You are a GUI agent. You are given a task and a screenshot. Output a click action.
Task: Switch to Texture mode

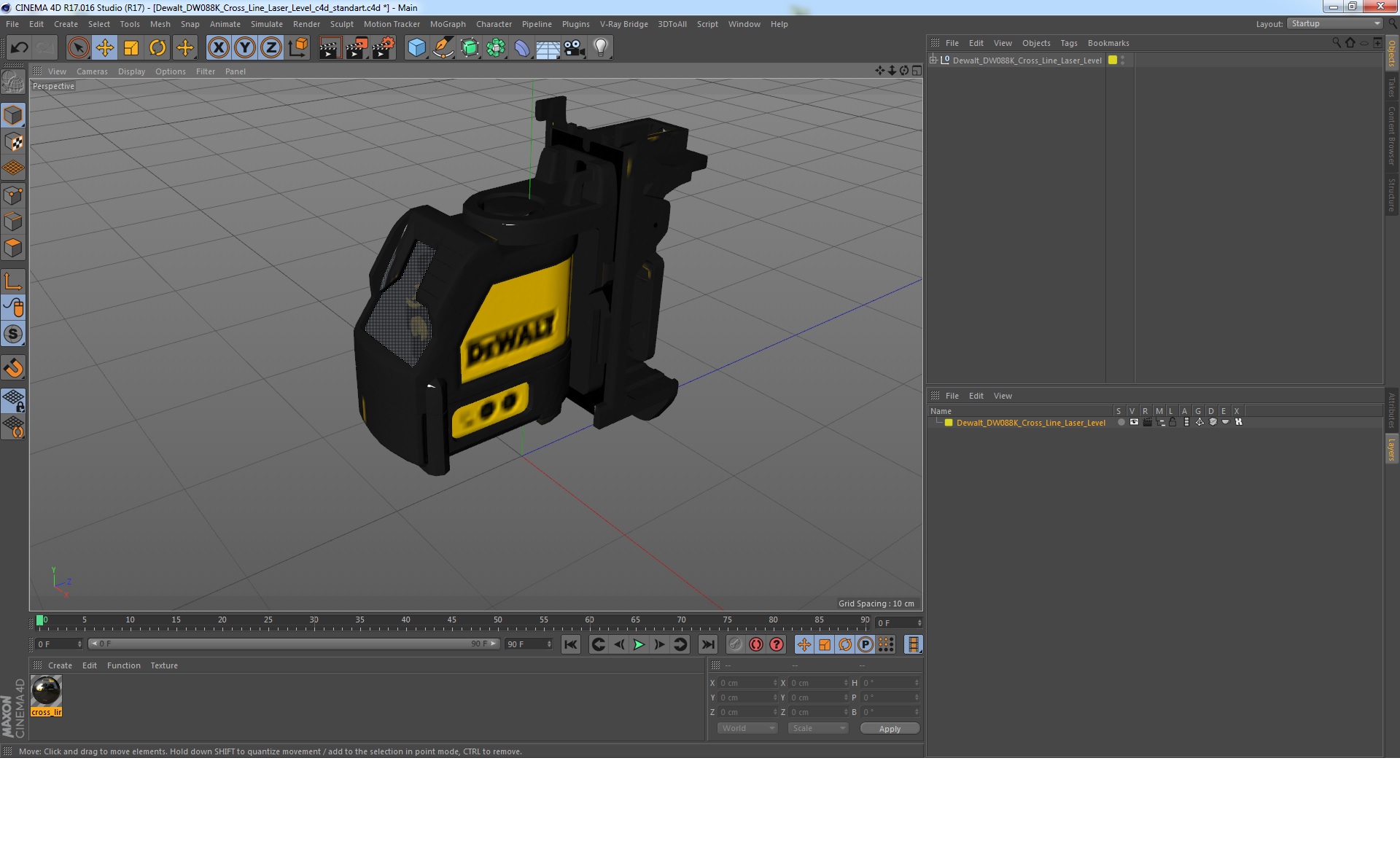click(x=13, y=142)
